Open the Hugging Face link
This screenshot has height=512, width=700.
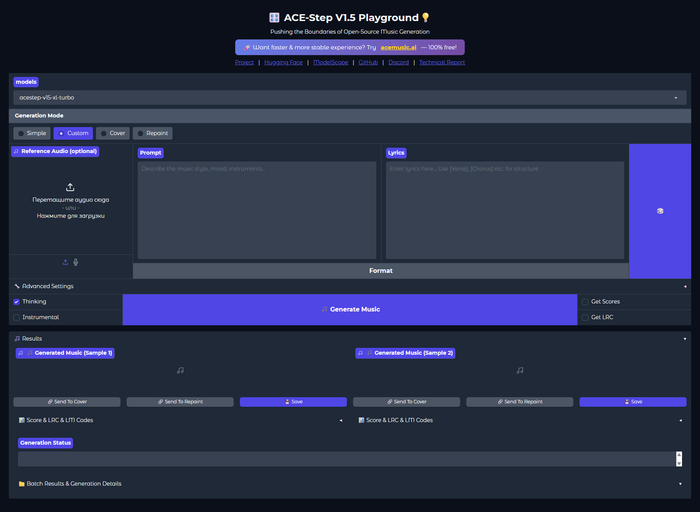(283, 62)
